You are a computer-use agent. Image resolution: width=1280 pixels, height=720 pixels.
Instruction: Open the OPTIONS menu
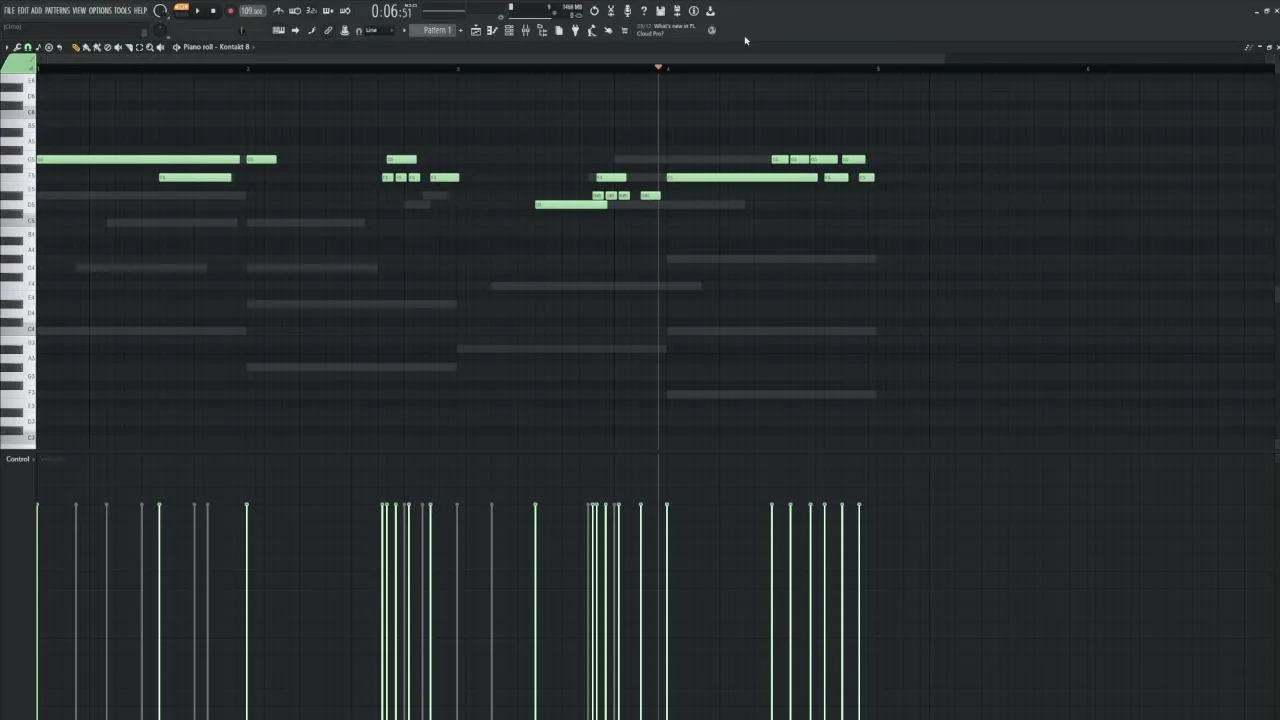click(x=100, y=10)
